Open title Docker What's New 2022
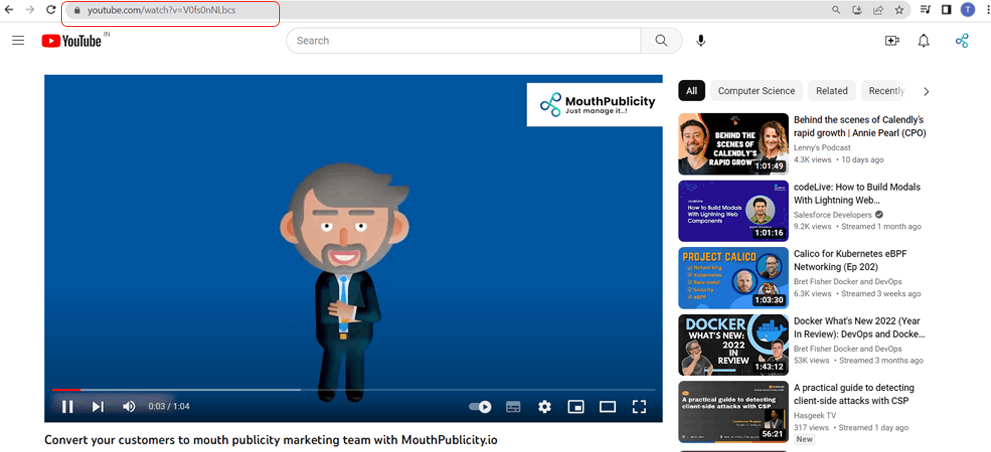 coord(859,327)
